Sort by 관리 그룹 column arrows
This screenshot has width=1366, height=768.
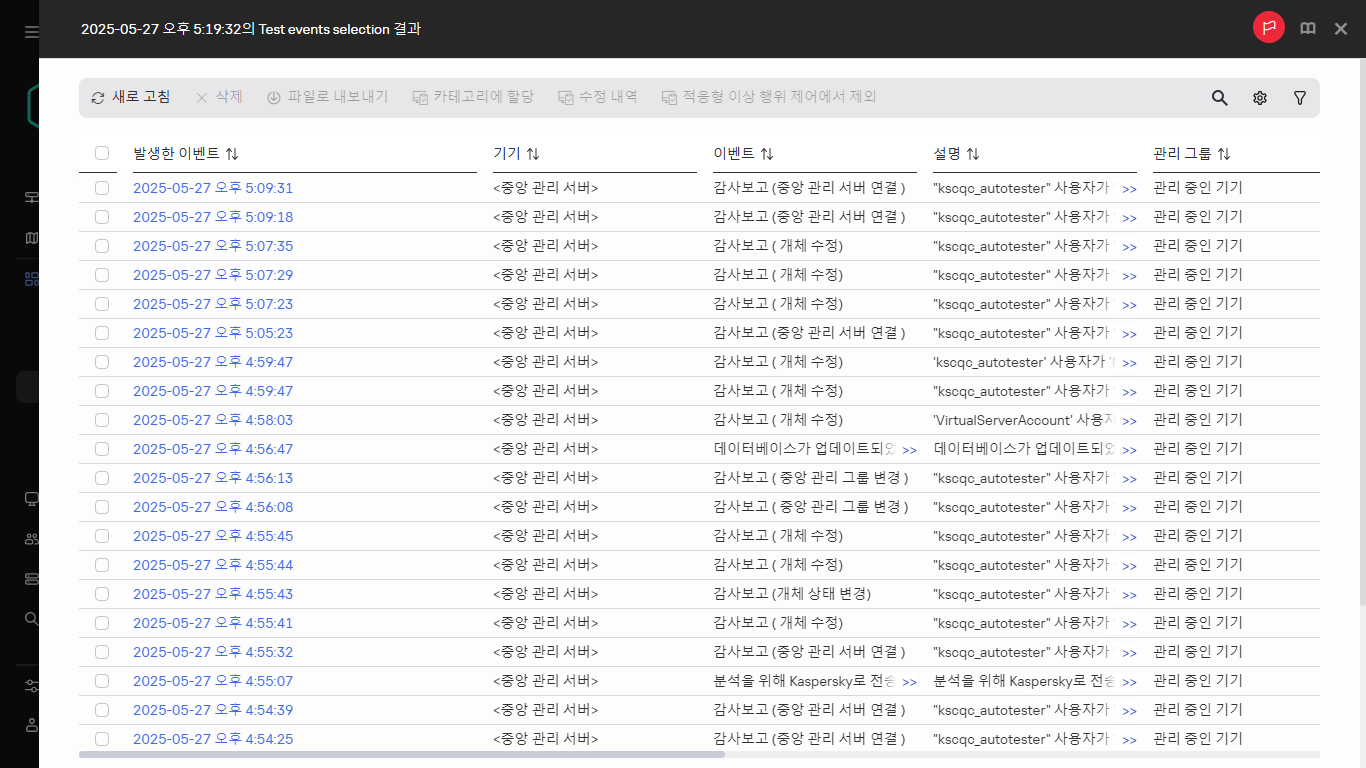coord(1224,154)
